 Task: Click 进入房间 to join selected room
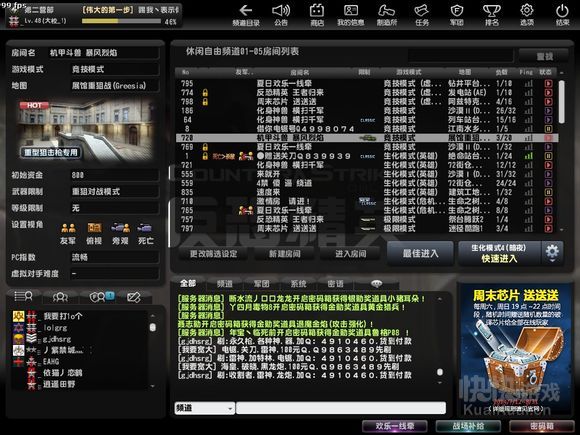pyautogui.click(x=351, y=254)
